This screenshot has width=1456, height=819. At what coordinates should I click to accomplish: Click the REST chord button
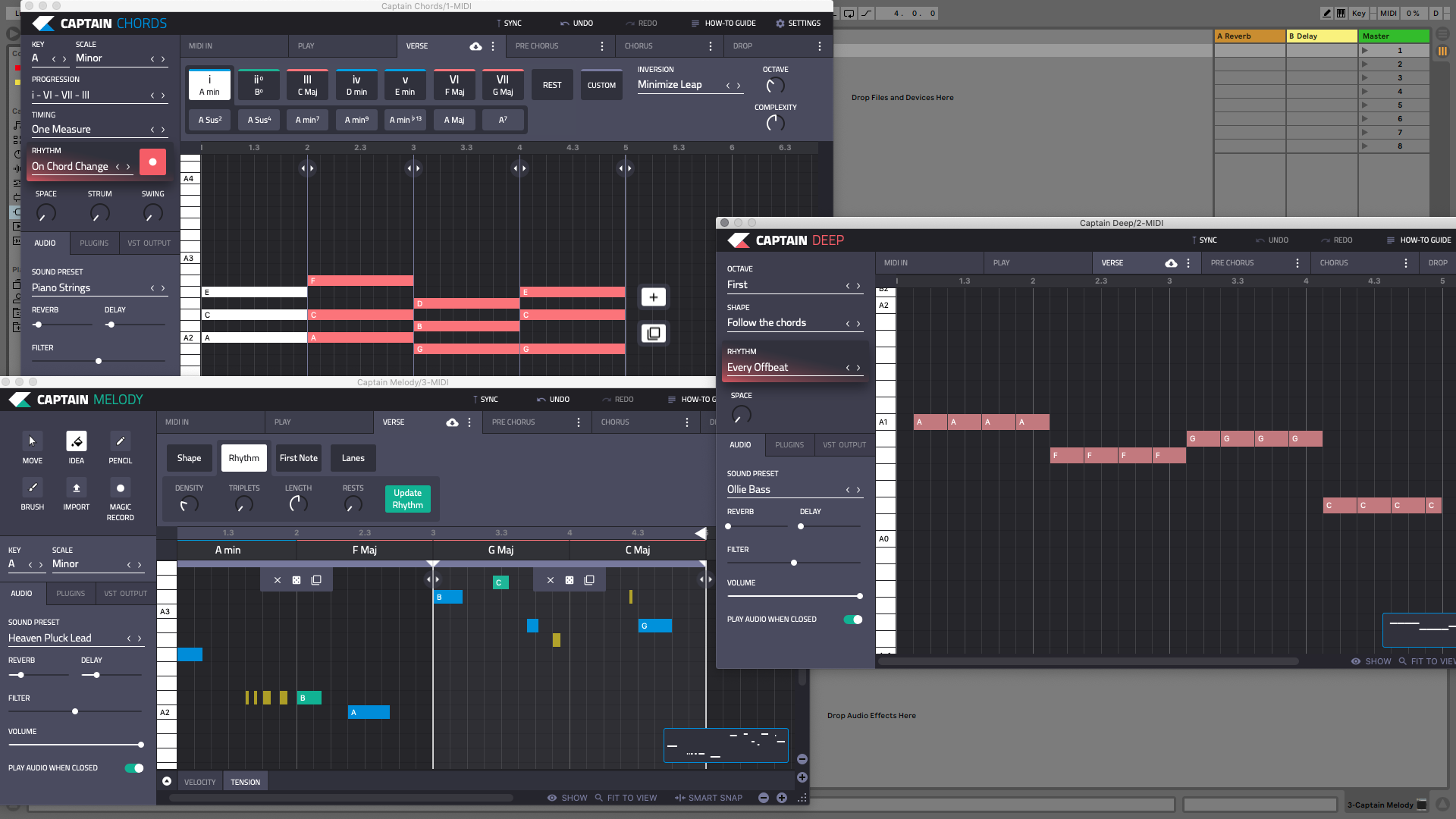552,85
